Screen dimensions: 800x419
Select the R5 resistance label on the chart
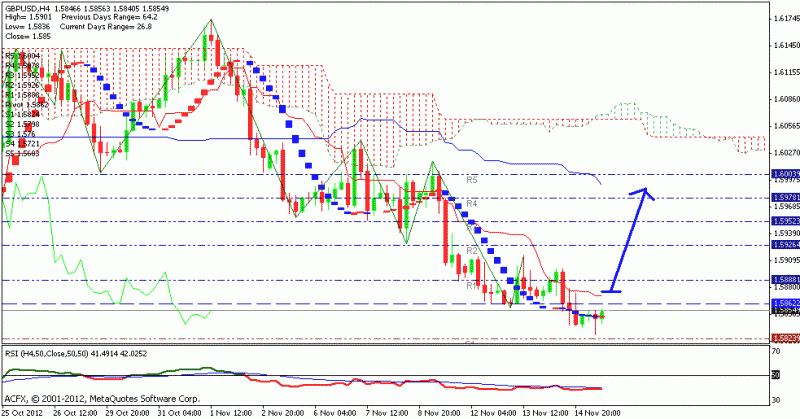tap(472, 180)
